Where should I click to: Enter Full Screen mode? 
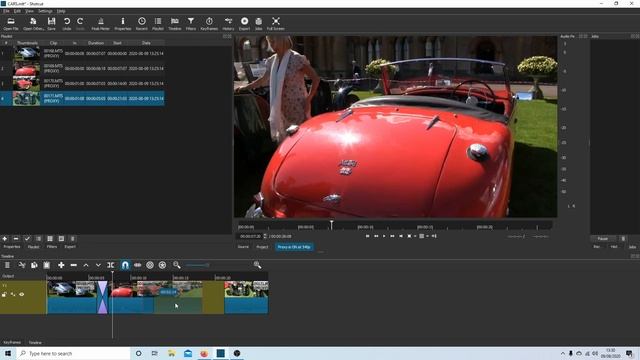276,24
